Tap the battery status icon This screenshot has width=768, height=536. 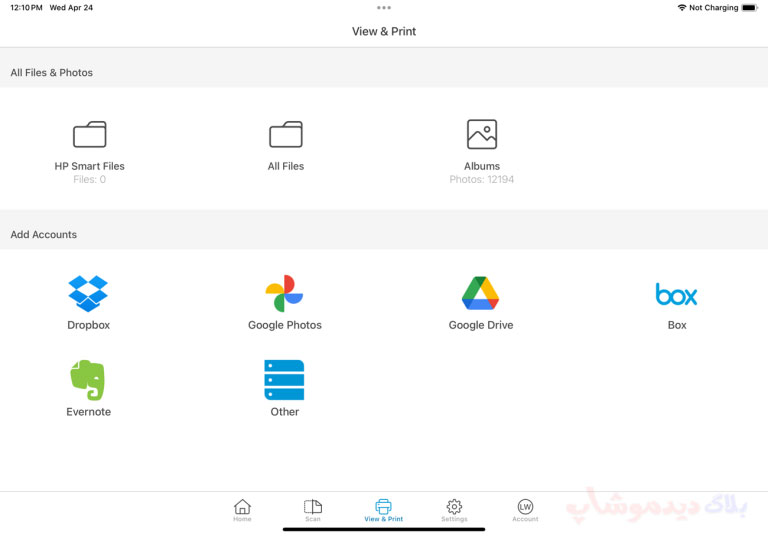coord(749,8)
